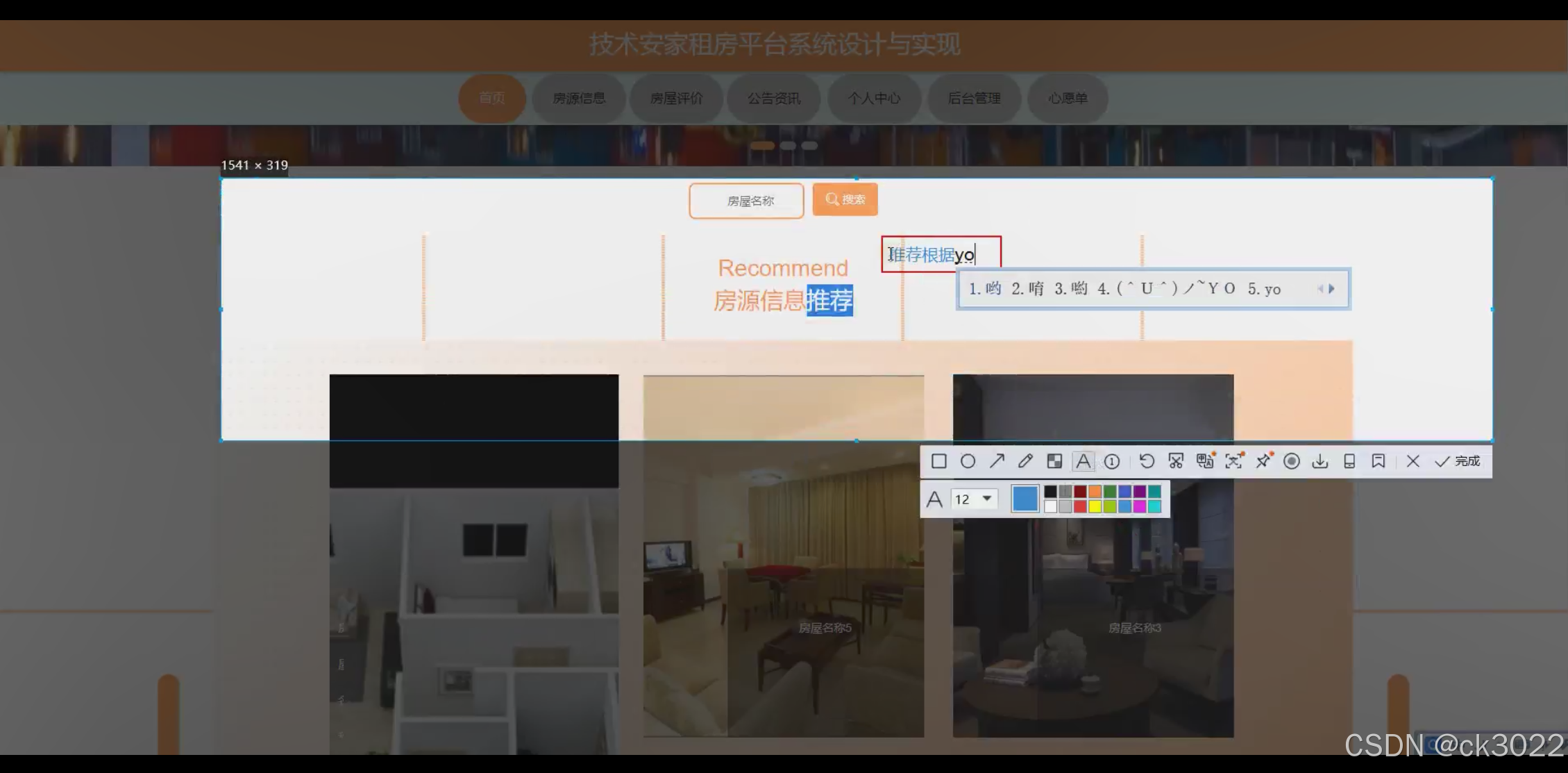
Task: Cancel screenshot with X button
Action: [x=1413, y=461]
